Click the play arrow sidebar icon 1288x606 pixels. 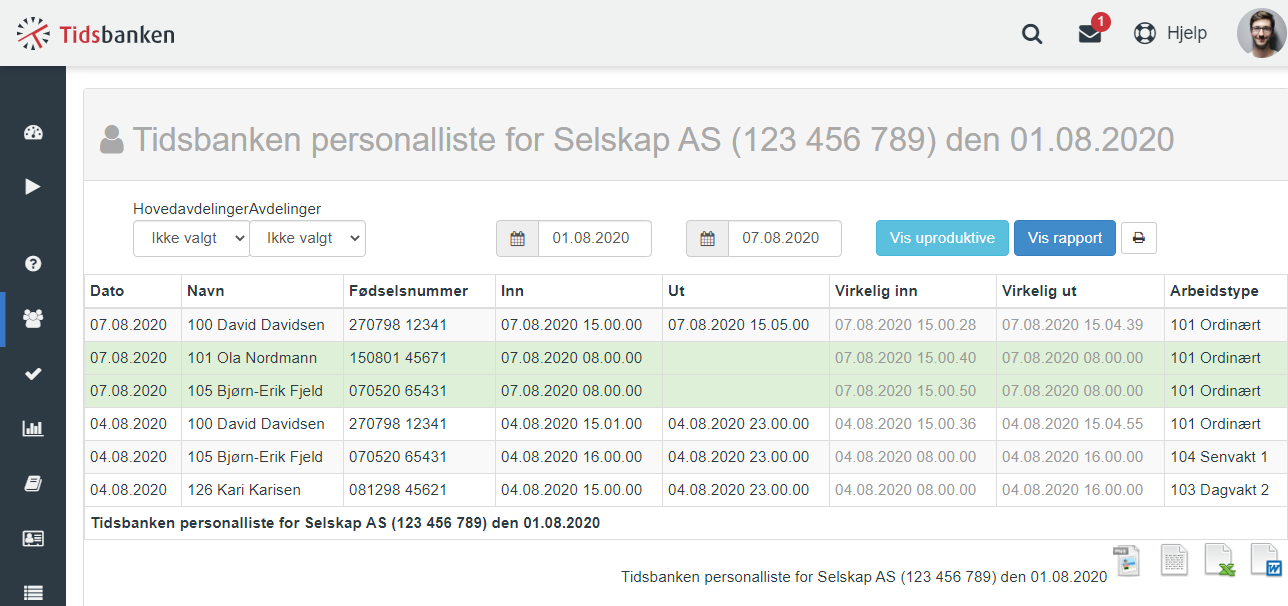[x=33, y=186]
